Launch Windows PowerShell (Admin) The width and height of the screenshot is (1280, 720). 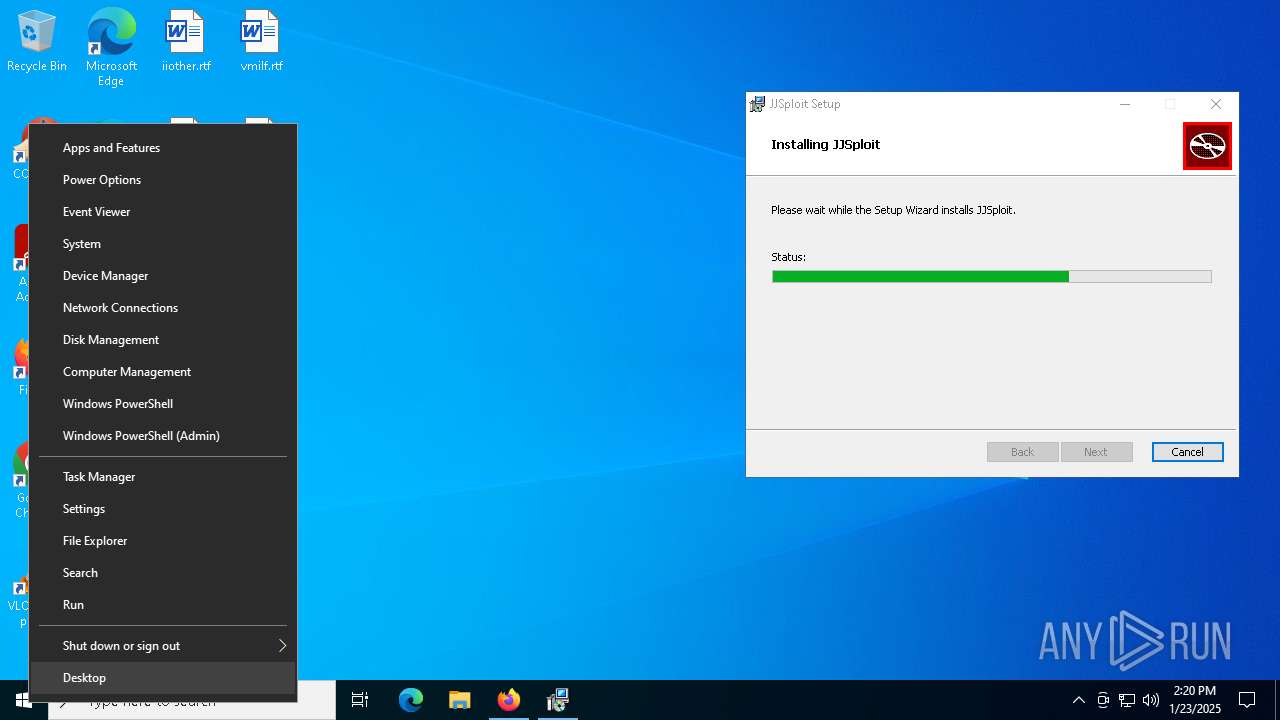(163, 436)
